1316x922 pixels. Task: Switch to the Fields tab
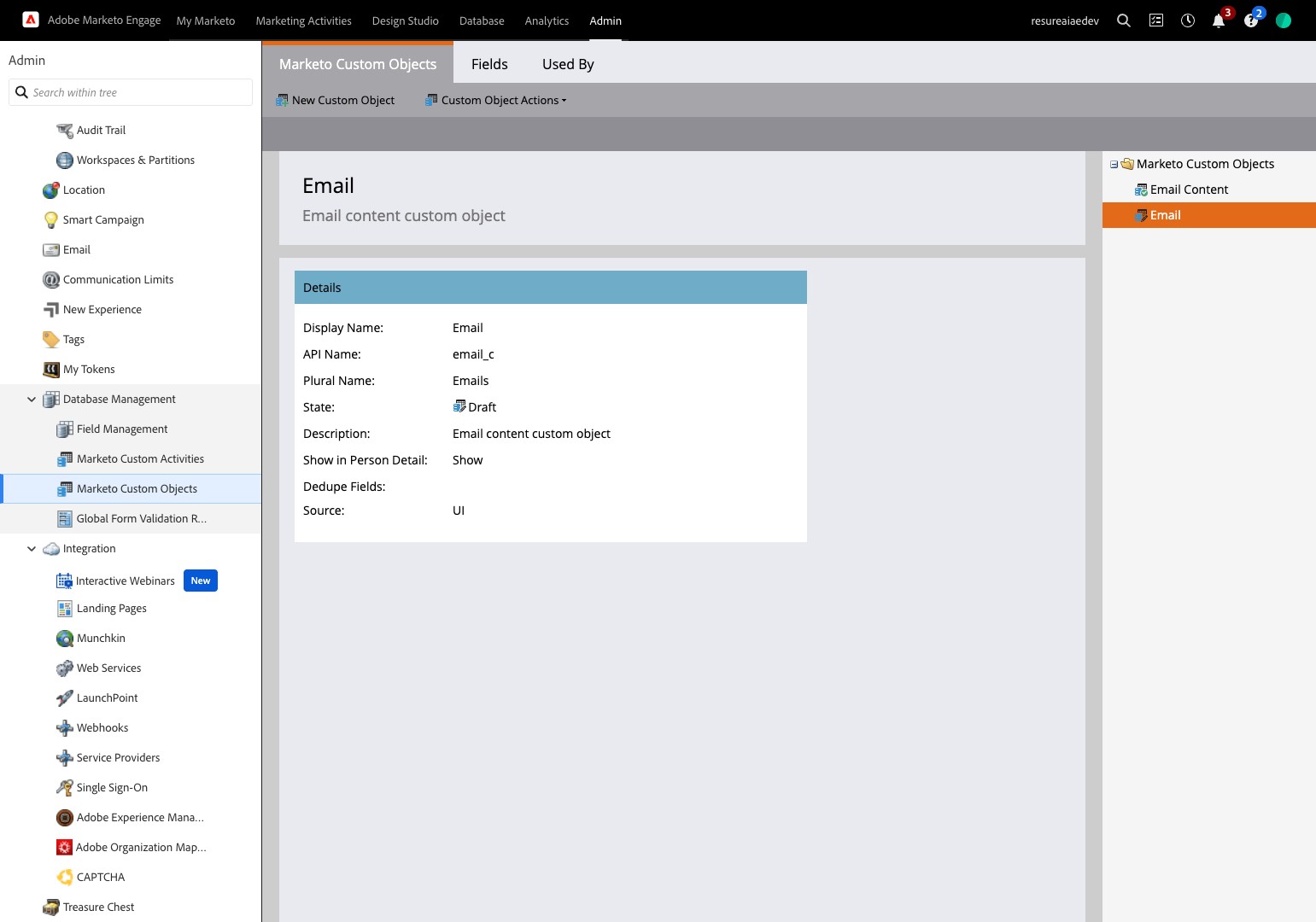tap(489, 64)
